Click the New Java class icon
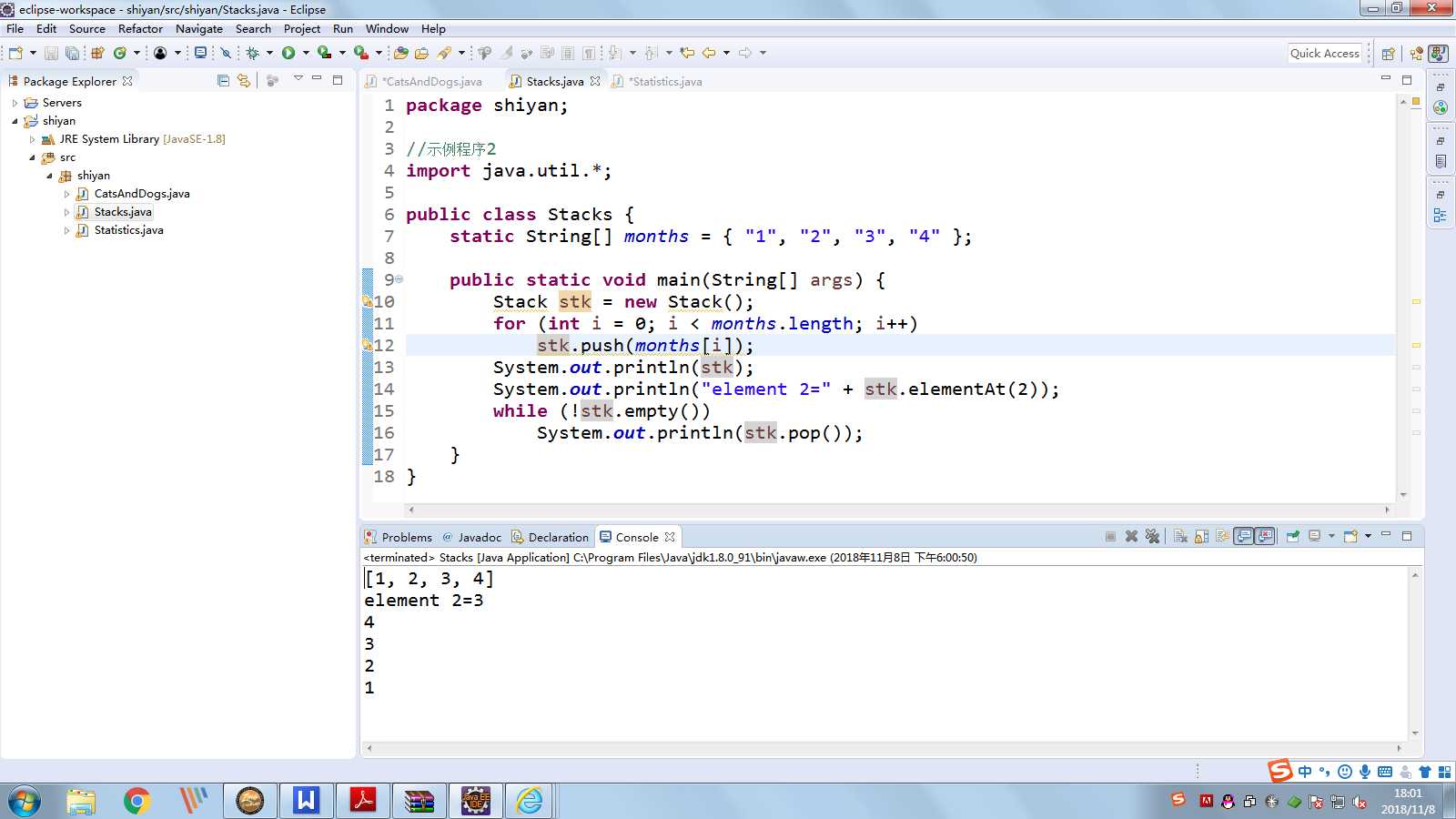This screenshot has width=1456, height=819. [x=119, y=53]
